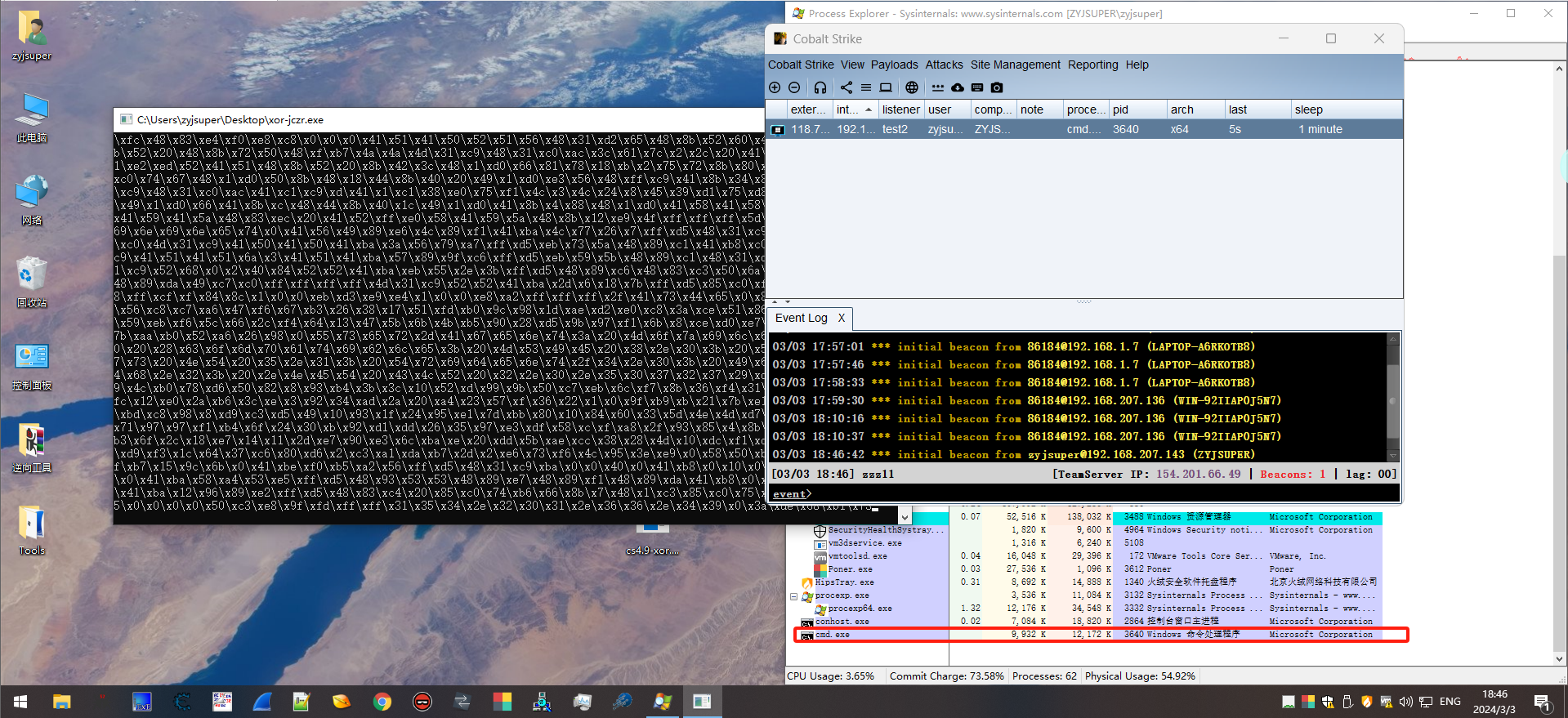Open the downloaded files cloud icon
The image size is (1568, 718).
coord(958,87)
